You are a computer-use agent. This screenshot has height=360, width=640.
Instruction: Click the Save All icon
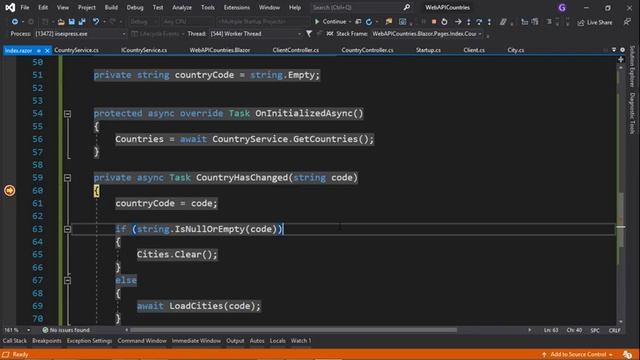click(82, 22)
